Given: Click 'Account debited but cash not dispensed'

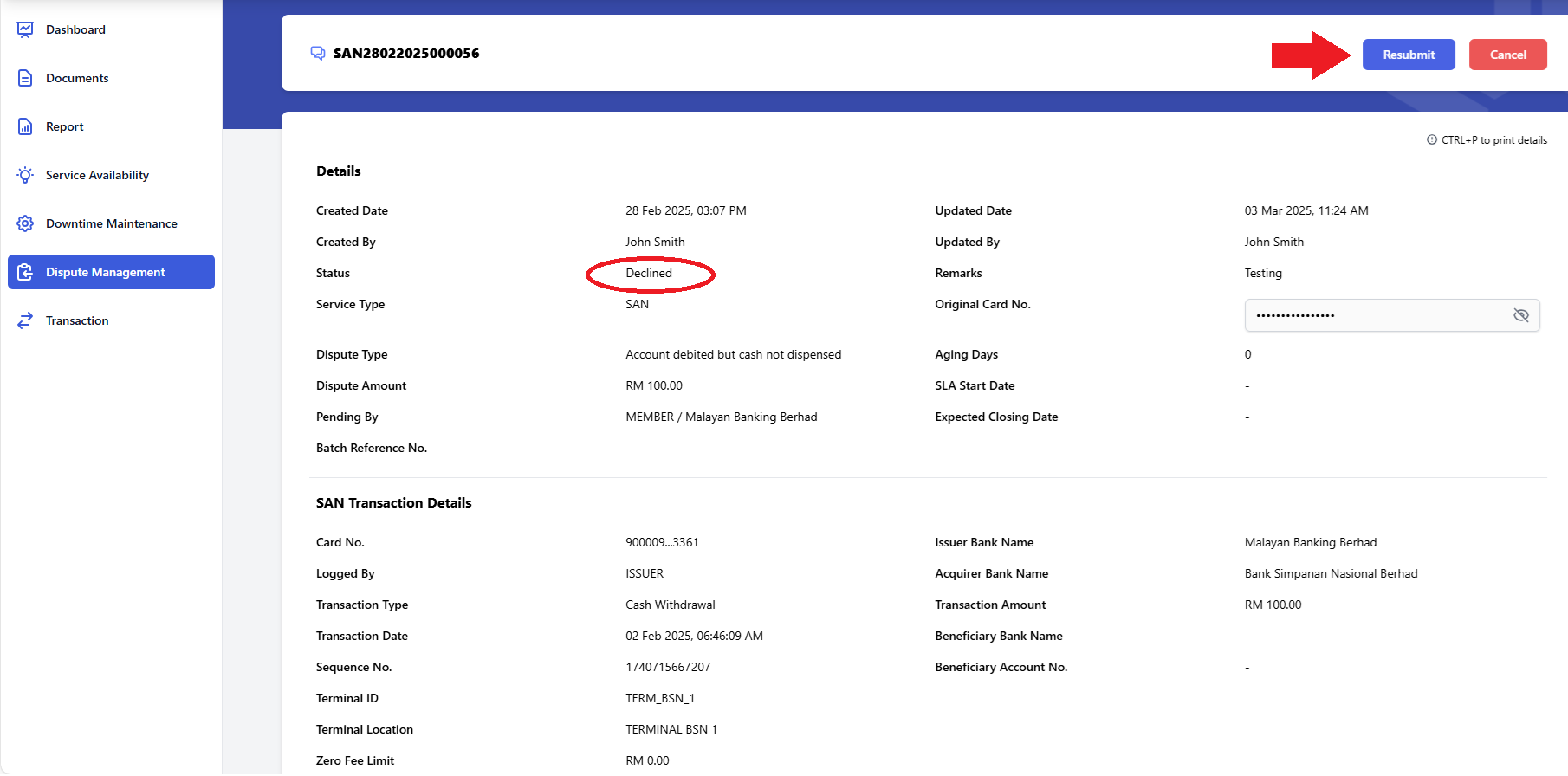Looking at the screenshot, I should 733,354.
